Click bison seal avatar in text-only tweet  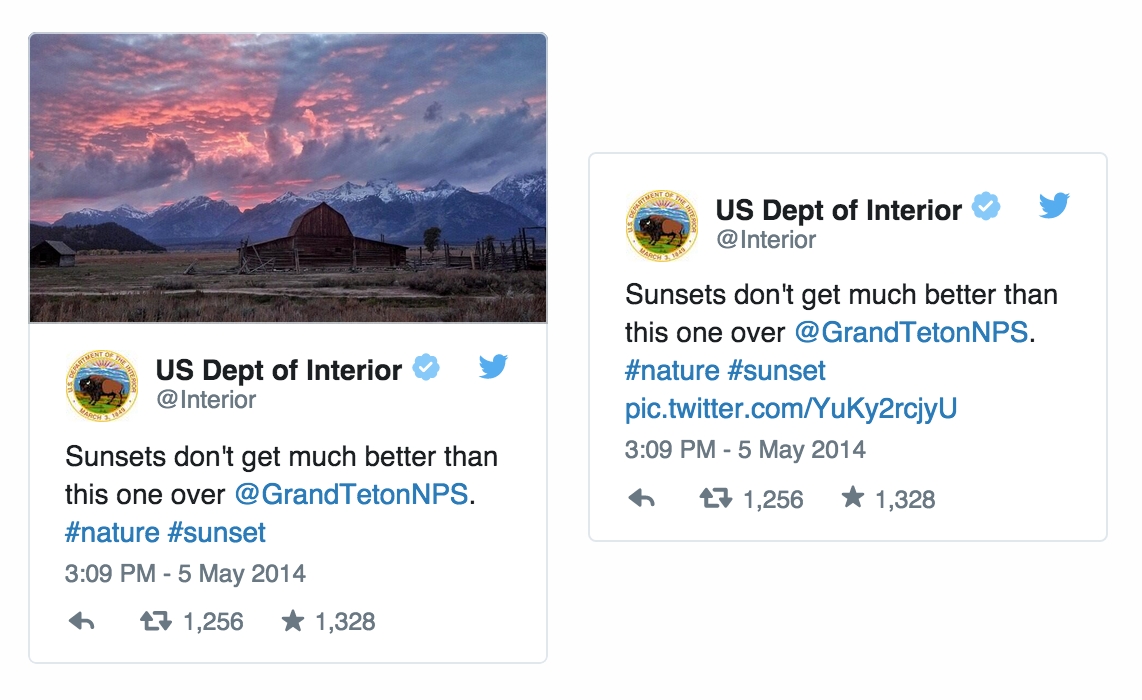(661, 224)
